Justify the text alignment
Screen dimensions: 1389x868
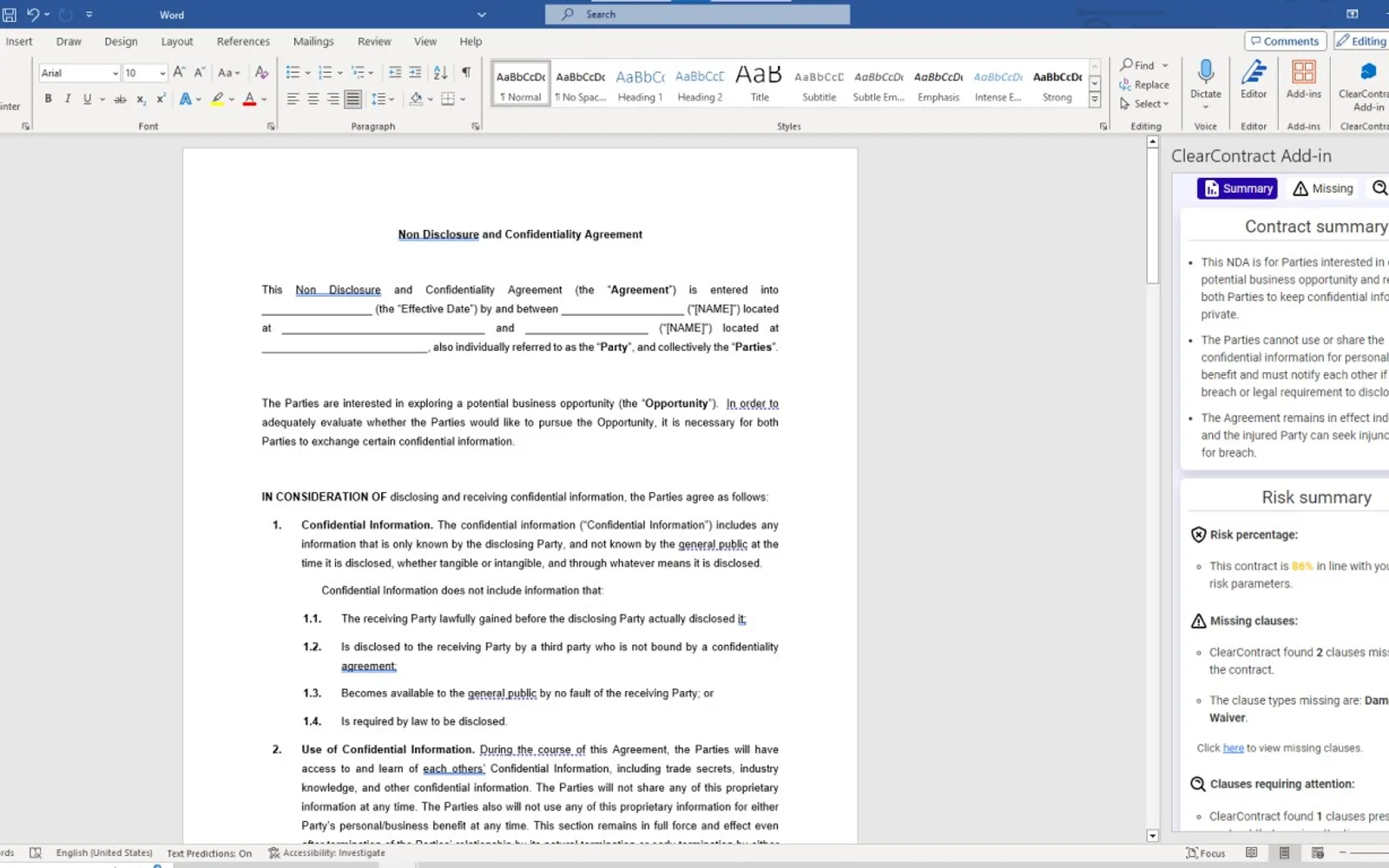coord(352,99)
